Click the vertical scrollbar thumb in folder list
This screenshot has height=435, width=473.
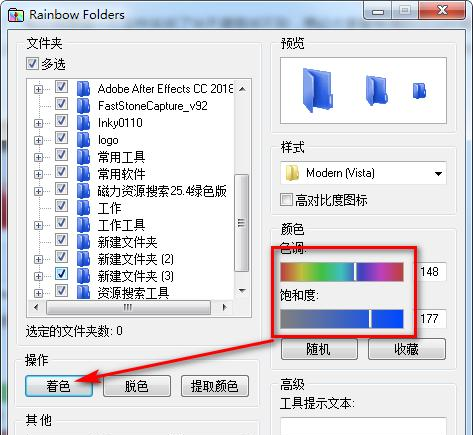[x=242, y=223]
